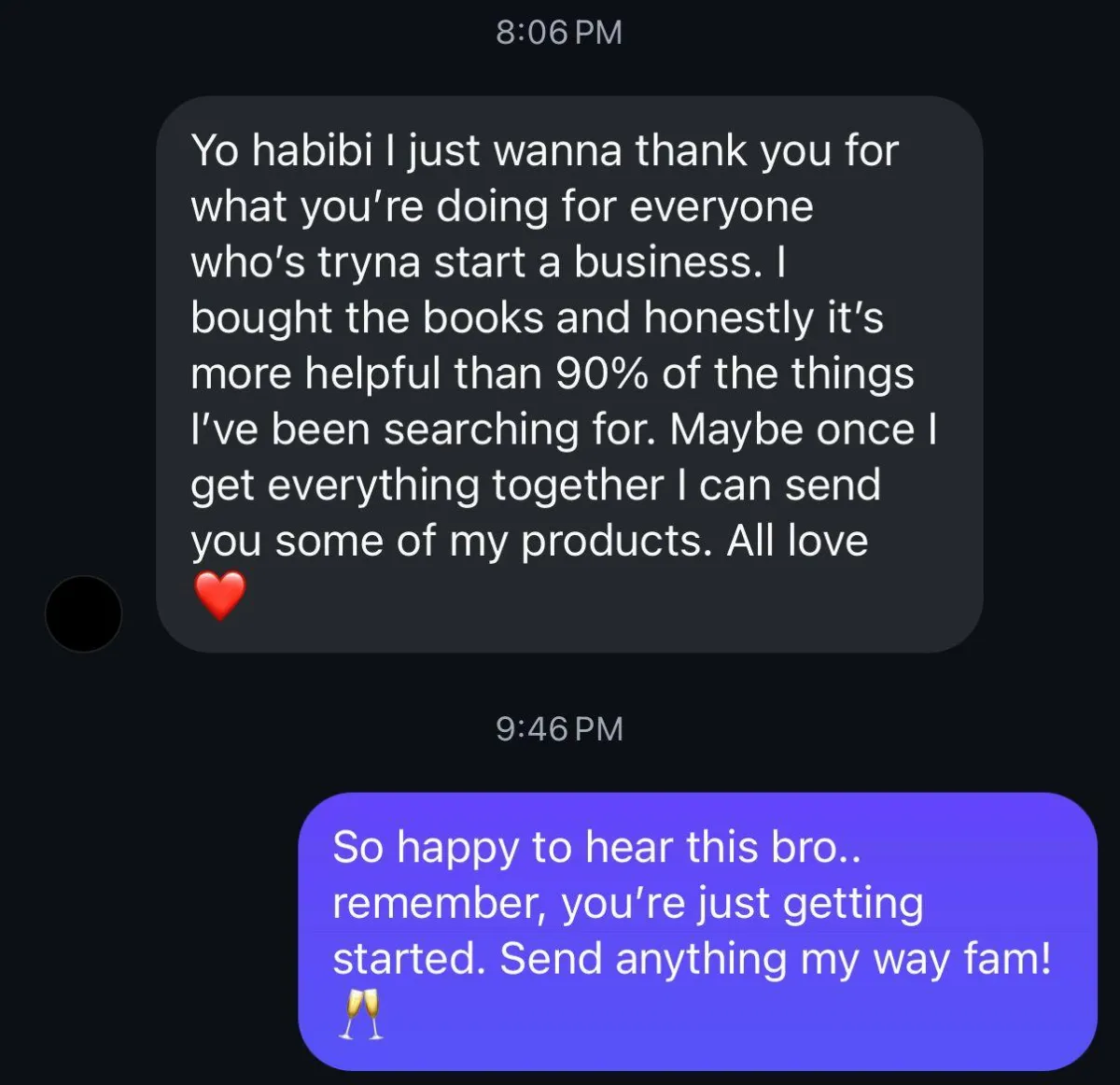Click the 8:06 PM timestamp
This screenshot has width=1120, height=1085.
click(559, 33)
